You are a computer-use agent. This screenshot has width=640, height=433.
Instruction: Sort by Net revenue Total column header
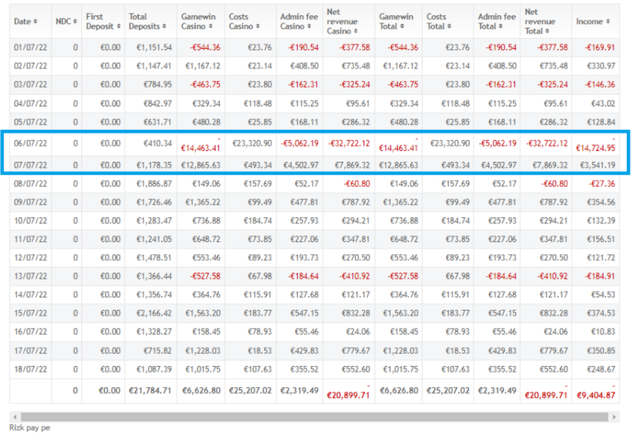(540, 22)
